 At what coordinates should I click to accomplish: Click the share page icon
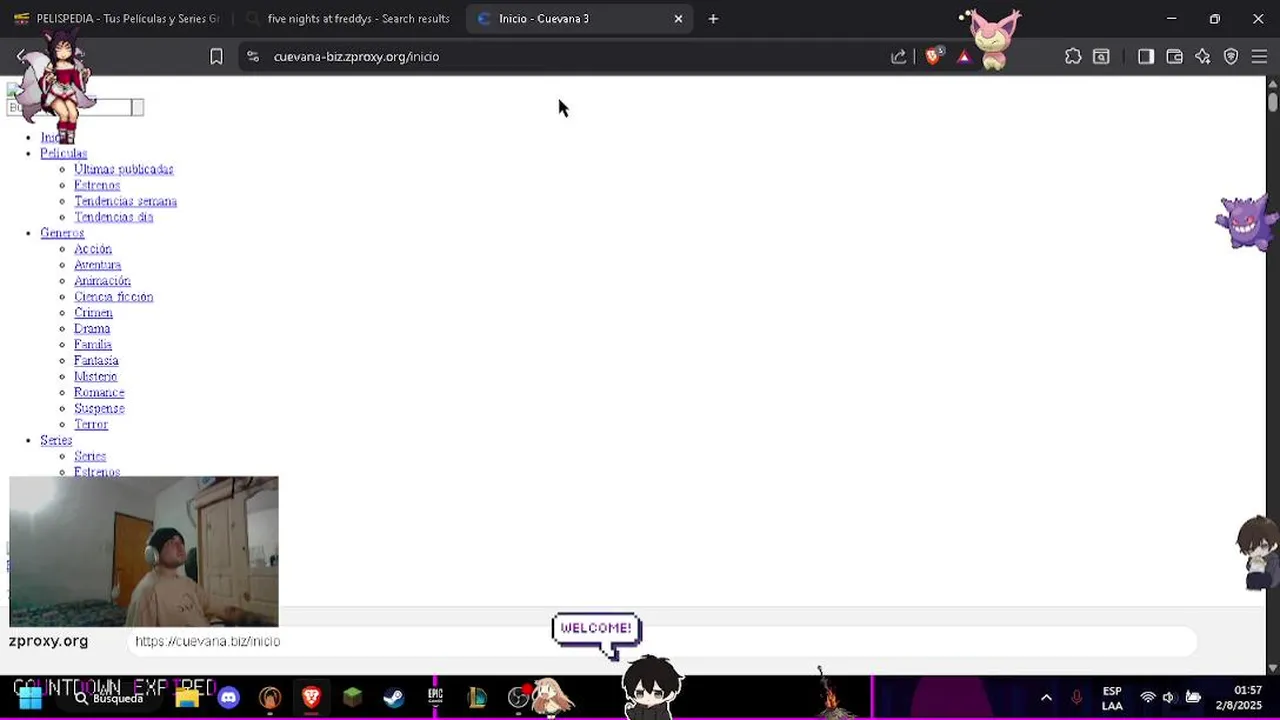(x=898, y=57)
